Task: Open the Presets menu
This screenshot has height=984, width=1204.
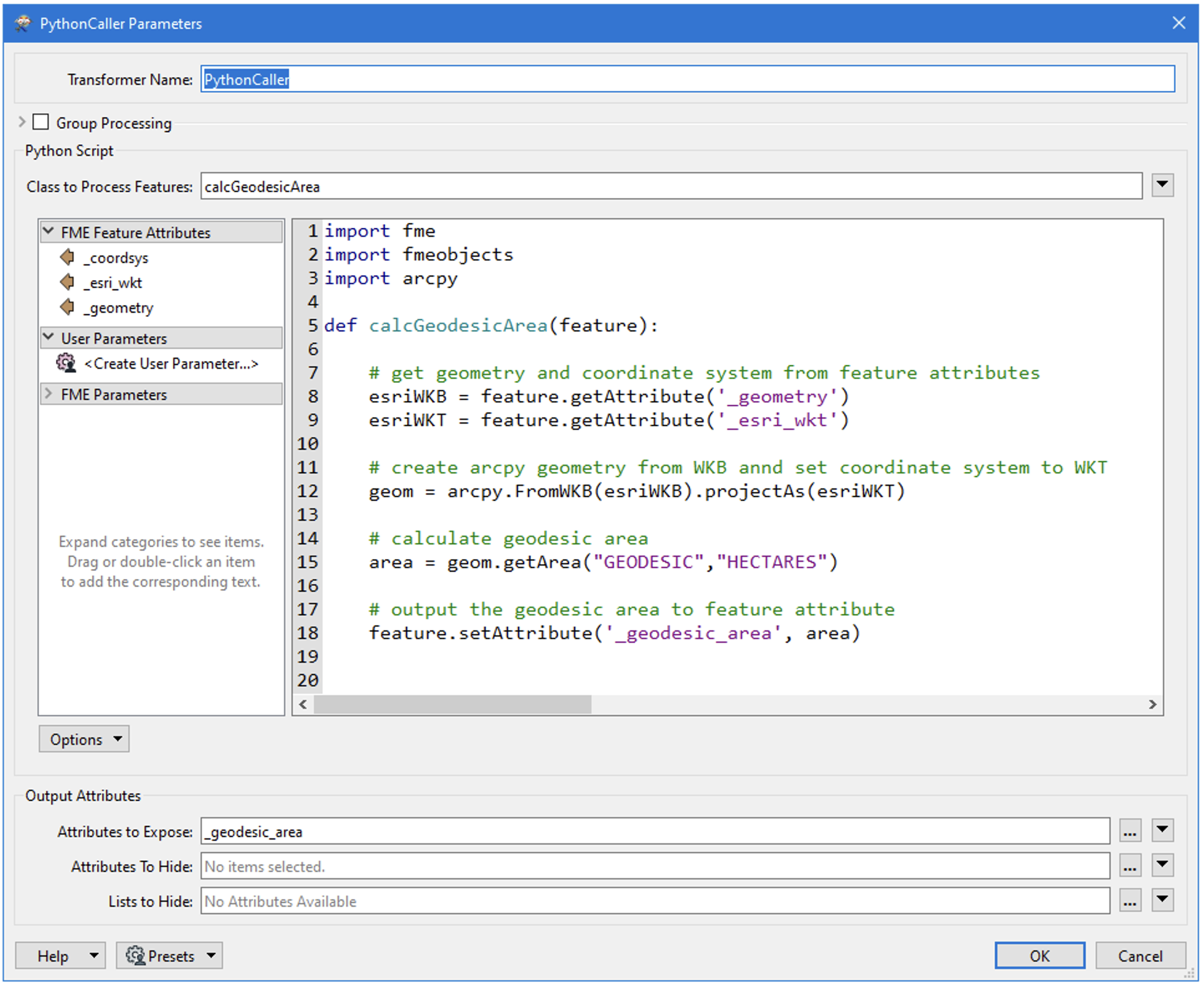Action: tap(169, 956)
